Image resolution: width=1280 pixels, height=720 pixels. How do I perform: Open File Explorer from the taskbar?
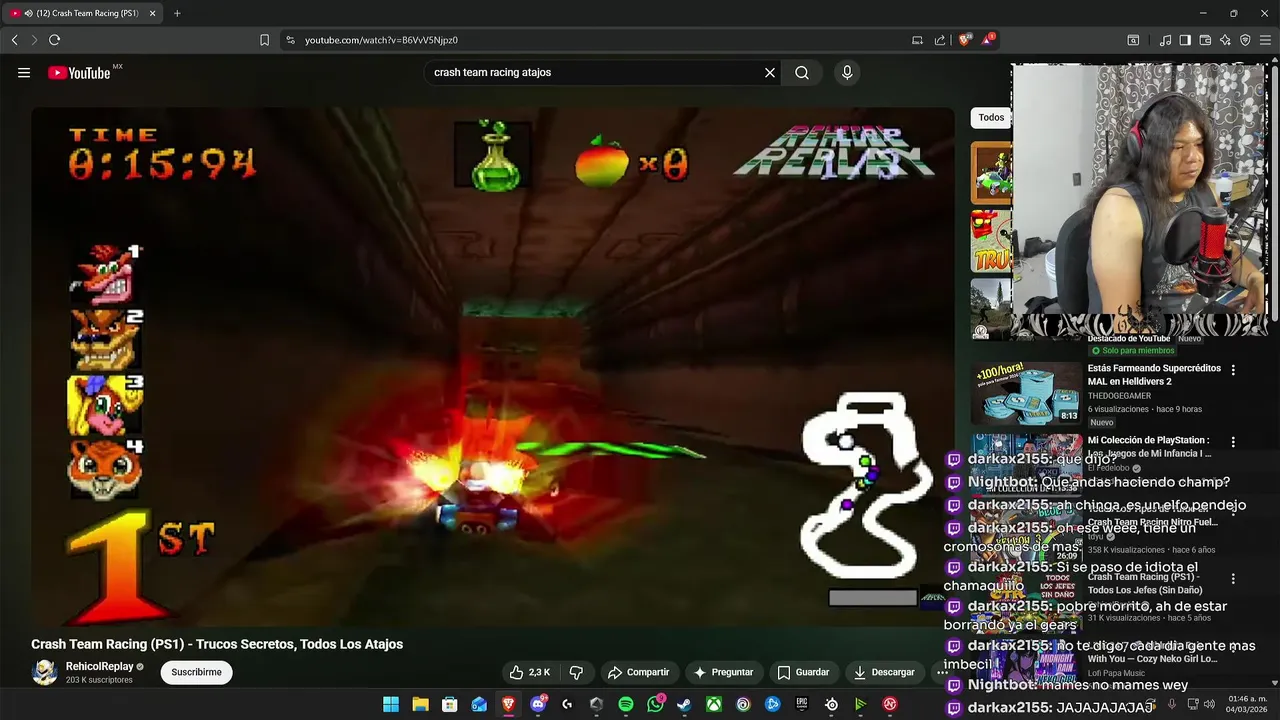point(421,704)
